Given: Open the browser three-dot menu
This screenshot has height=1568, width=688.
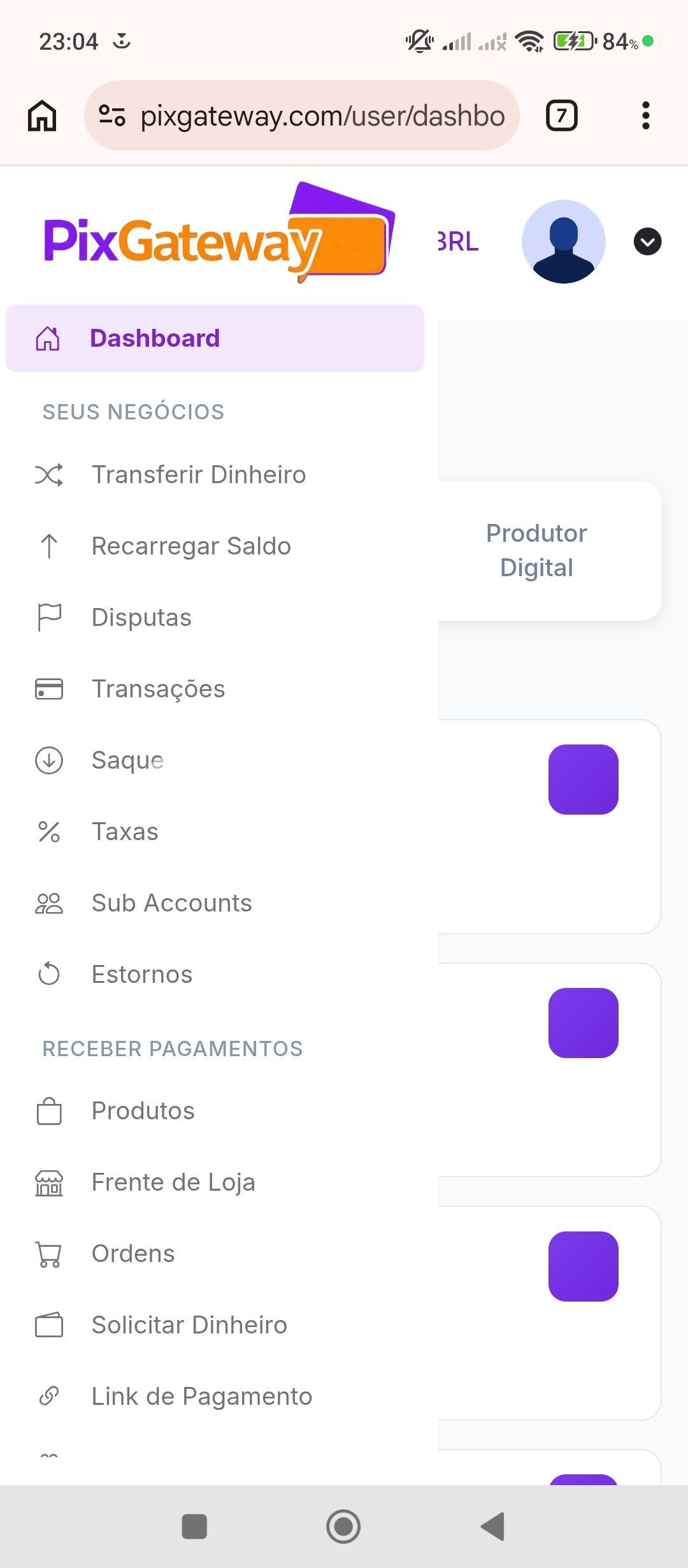Looking at the screenshot, I should pyautogui.click(x=645, y=115).
